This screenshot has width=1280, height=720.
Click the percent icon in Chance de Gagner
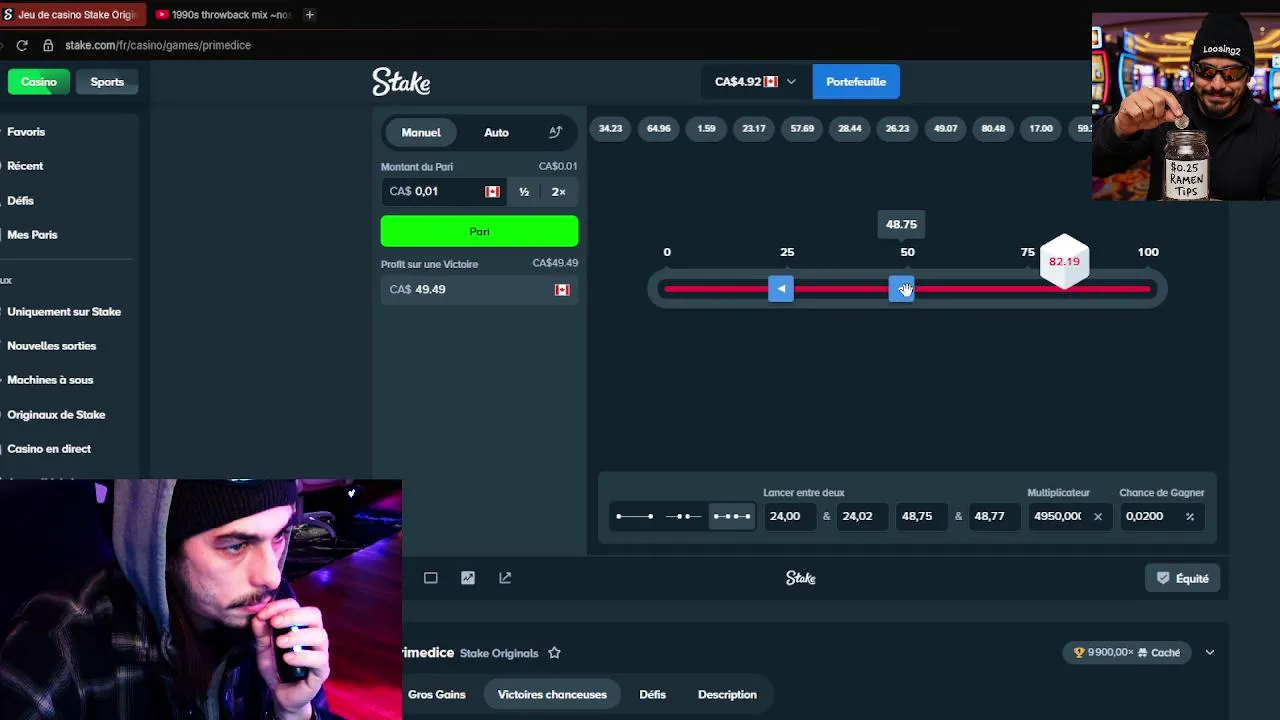[x=1190, y=516]
